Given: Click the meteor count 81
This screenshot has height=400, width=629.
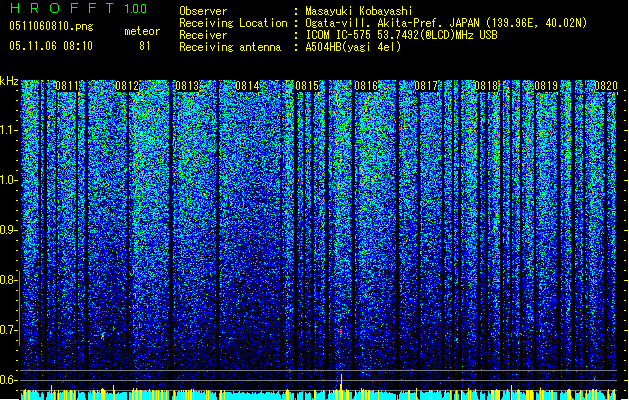Looking at the screenshot, I should [145, 46].
